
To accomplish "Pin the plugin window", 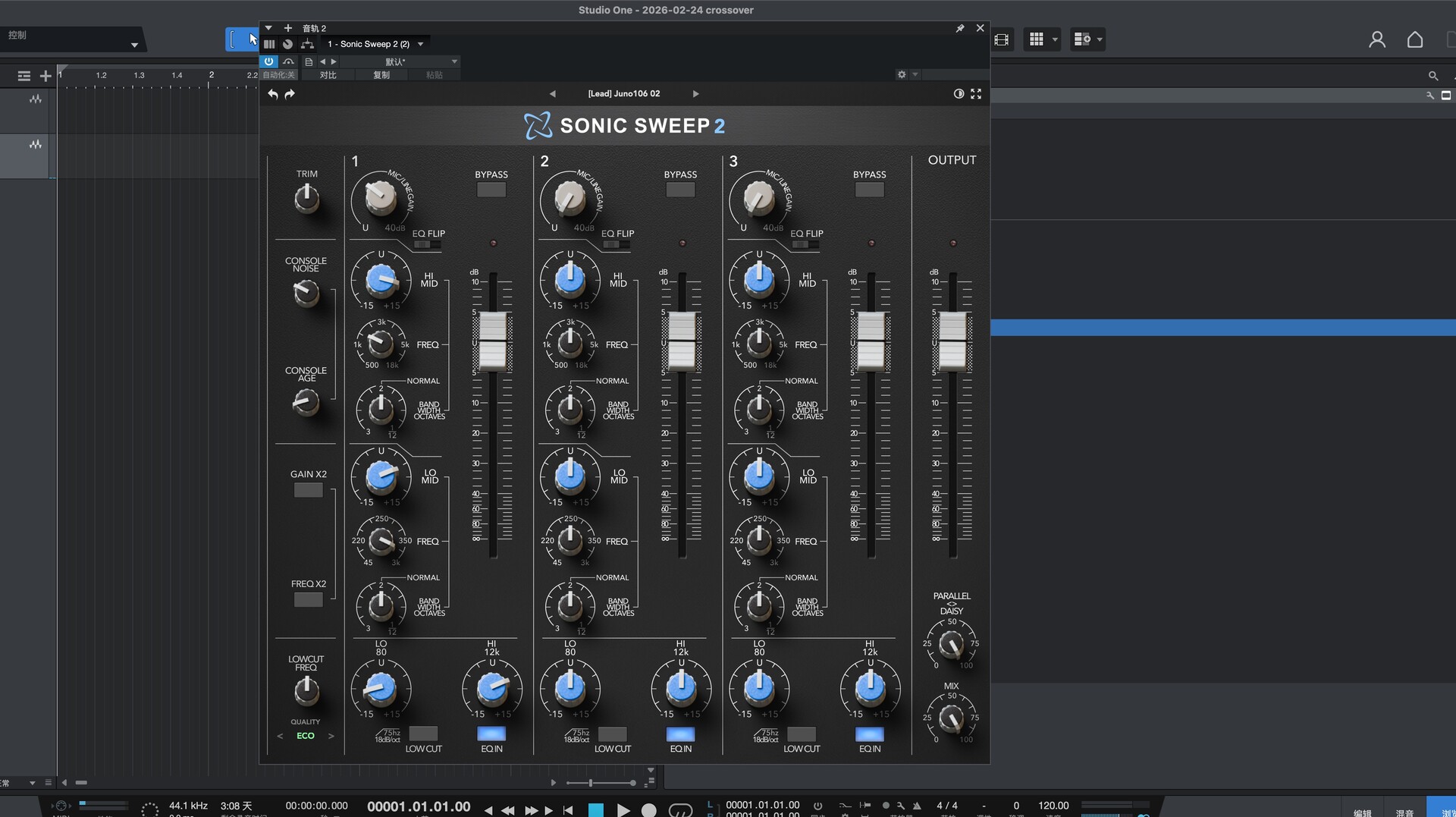I will (x=960, y=28).
